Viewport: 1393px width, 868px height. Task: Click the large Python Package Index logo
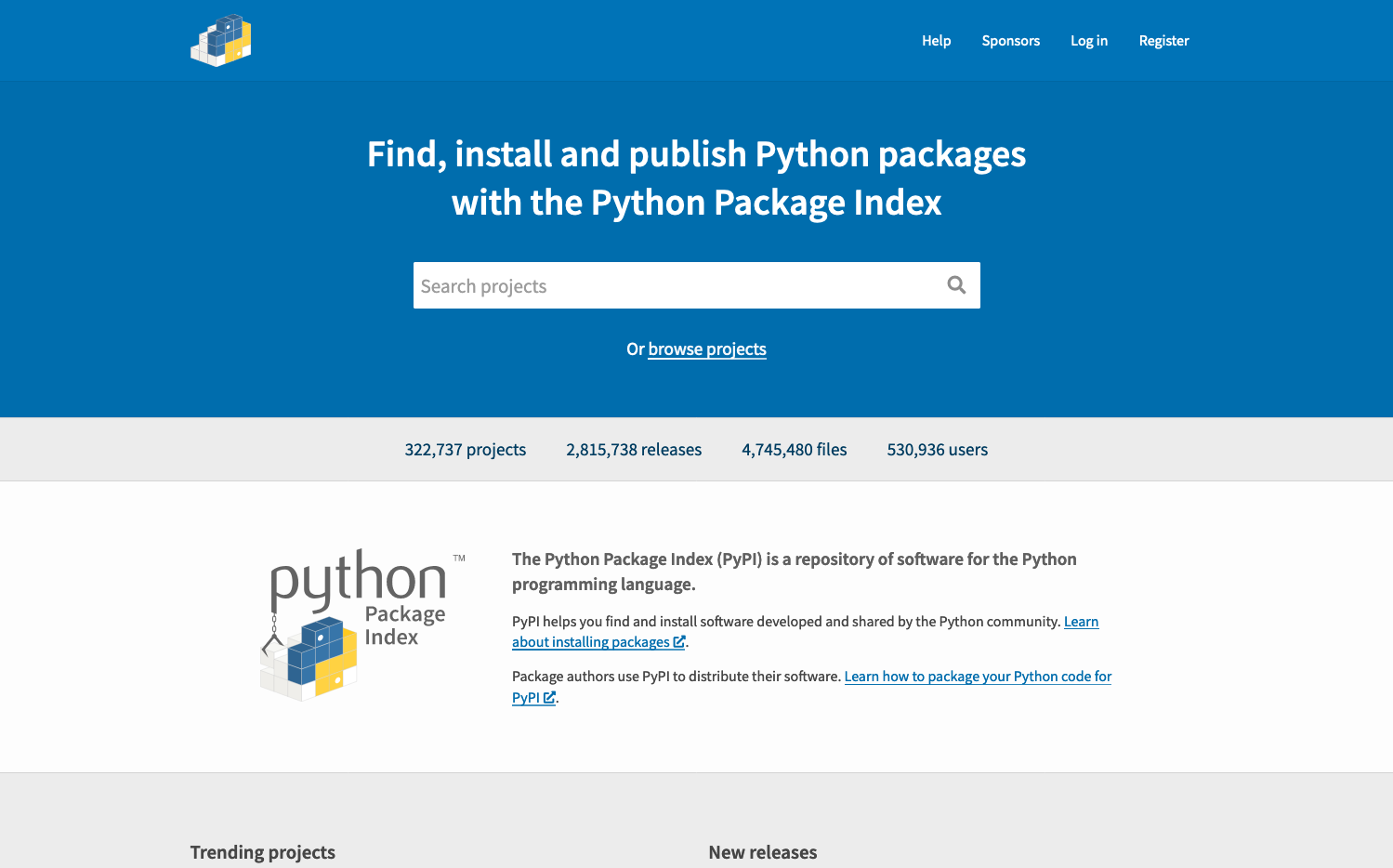pyautogui.click(x=362, y=625)
